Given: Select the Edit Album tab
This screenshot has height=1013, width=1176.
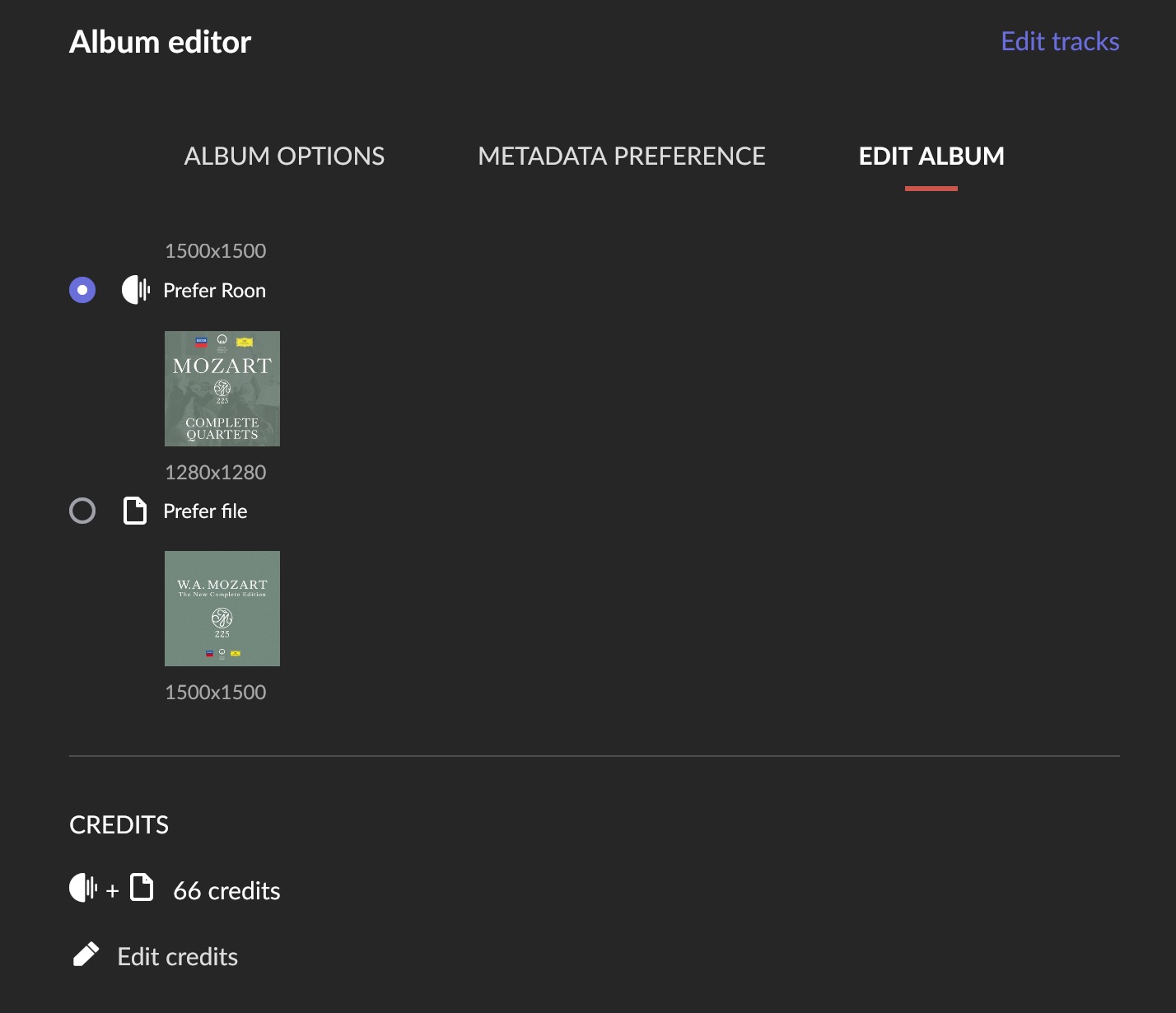Looking at the screenshot, I should coord(931,156).
